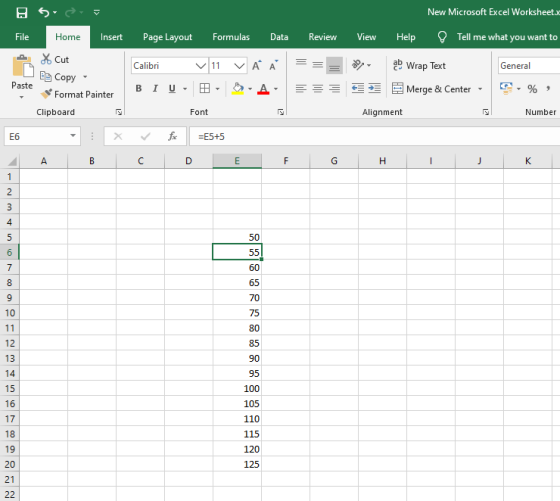Switch to the Insert tab
Screen dimensions: 560x501
coord(111,37)
